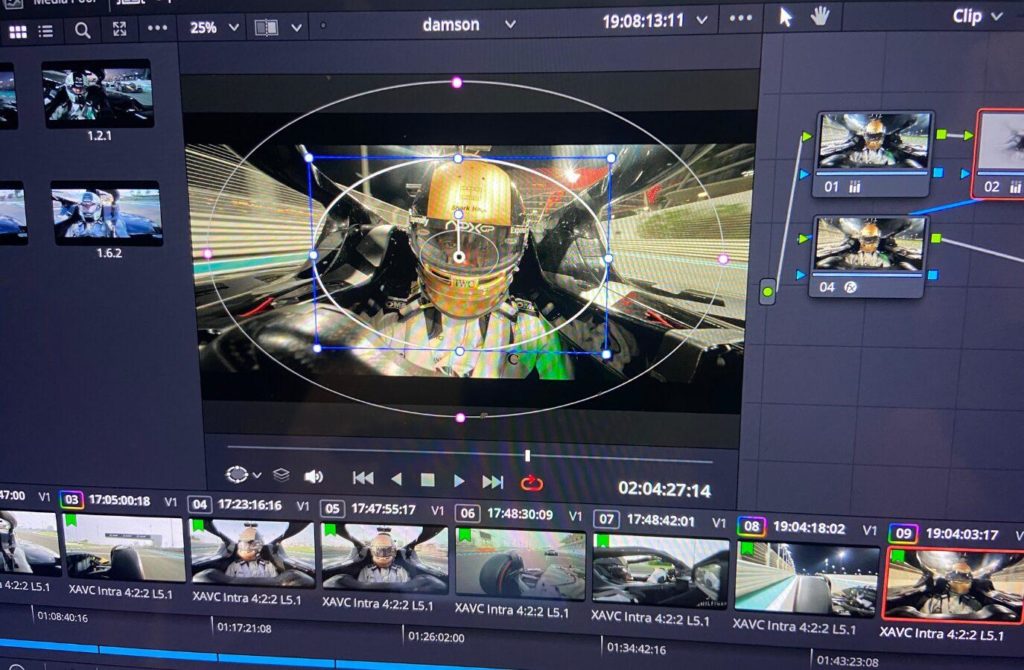The height and width of the screenshot is (670, 1024).
Task: Stop playback
Action: 428,480
